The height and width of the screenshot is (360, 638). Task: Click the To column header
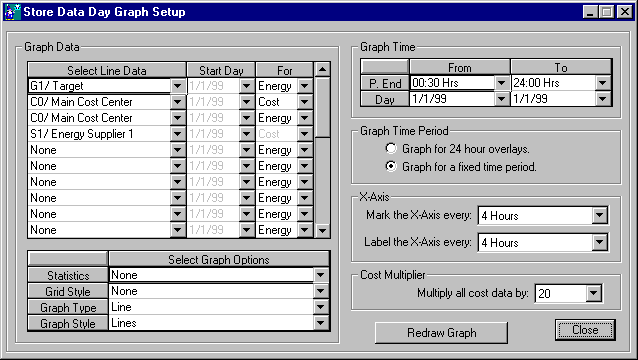click(x=561, y=67)
